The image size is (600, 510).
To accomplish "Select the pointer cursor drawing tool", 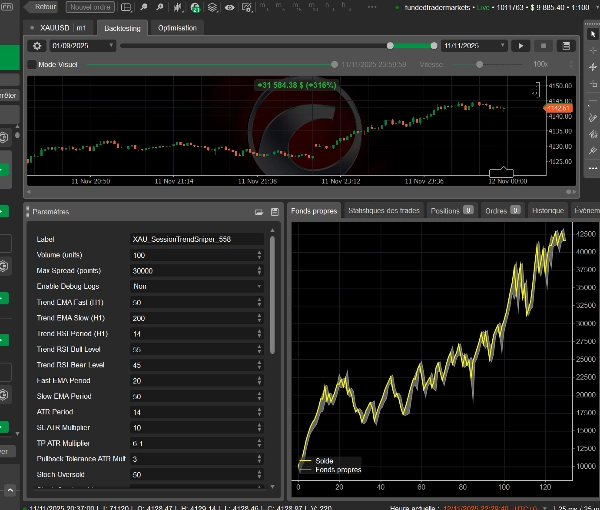I will tap(593, 34).
